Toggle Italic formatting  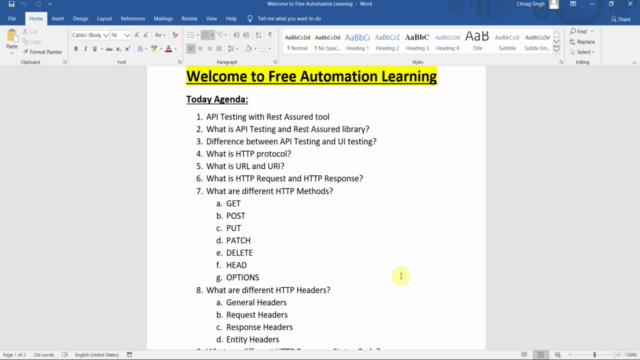[x=85, y=49]
